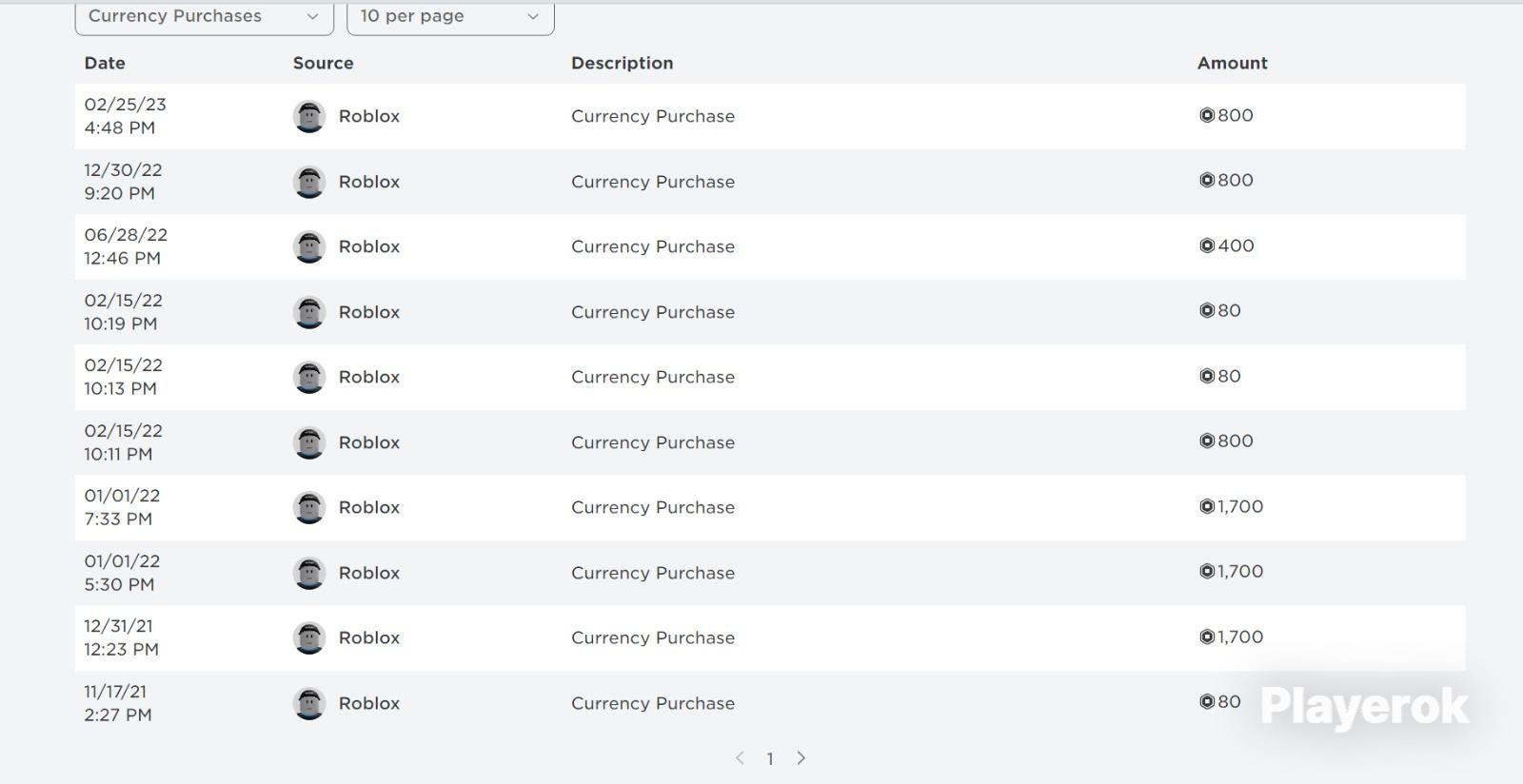Click the Amount column header
Screen dimensions: 1523x784
click(x=1233, y=63)
